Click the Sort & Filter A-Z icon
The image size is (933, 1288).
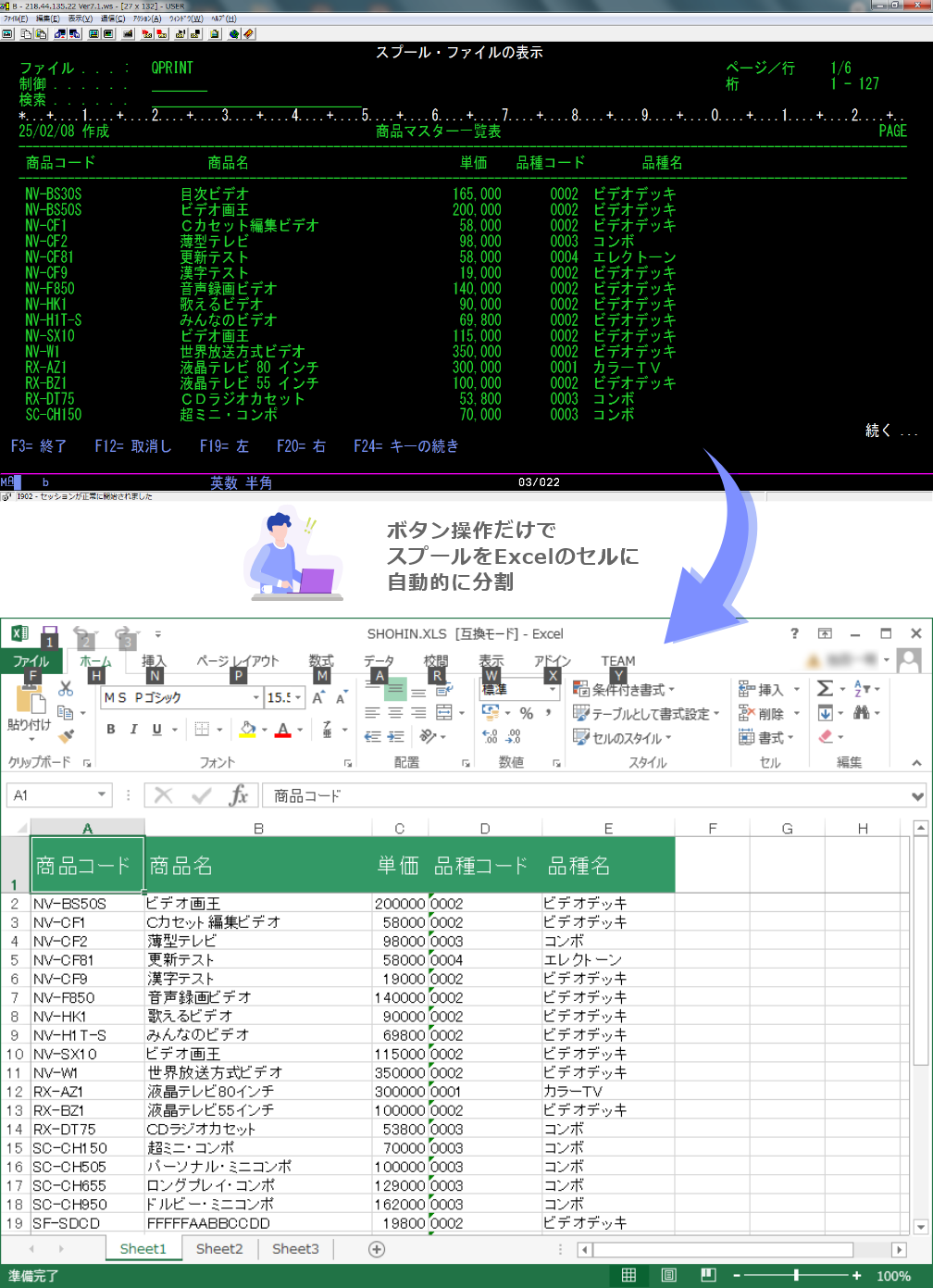click(x=861, y=689)
